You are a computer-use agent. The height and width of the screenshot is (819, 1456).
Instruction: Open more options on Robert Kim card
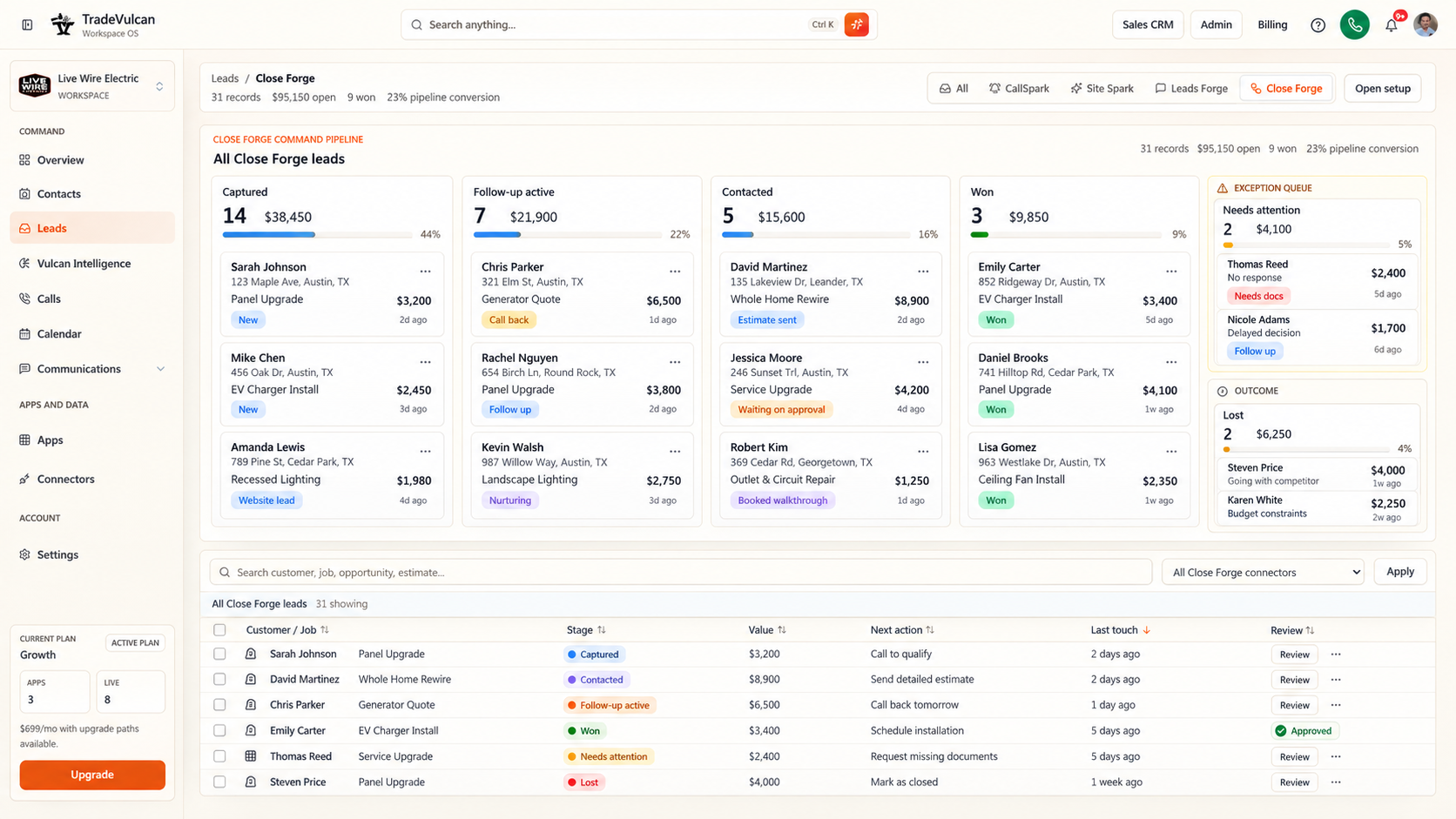(x=923, y=452)
